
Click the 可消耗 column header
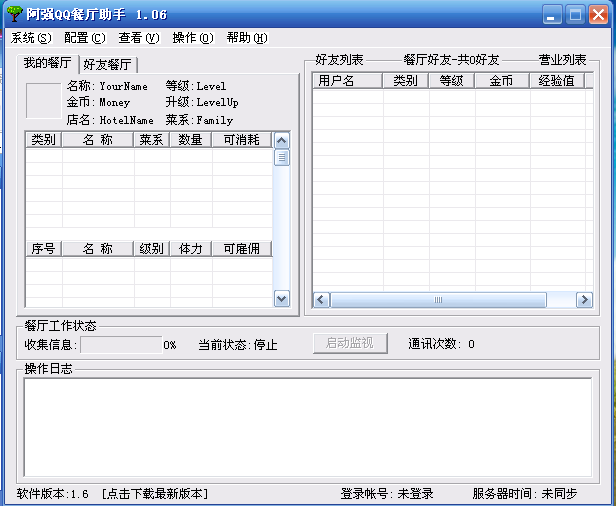242,140
